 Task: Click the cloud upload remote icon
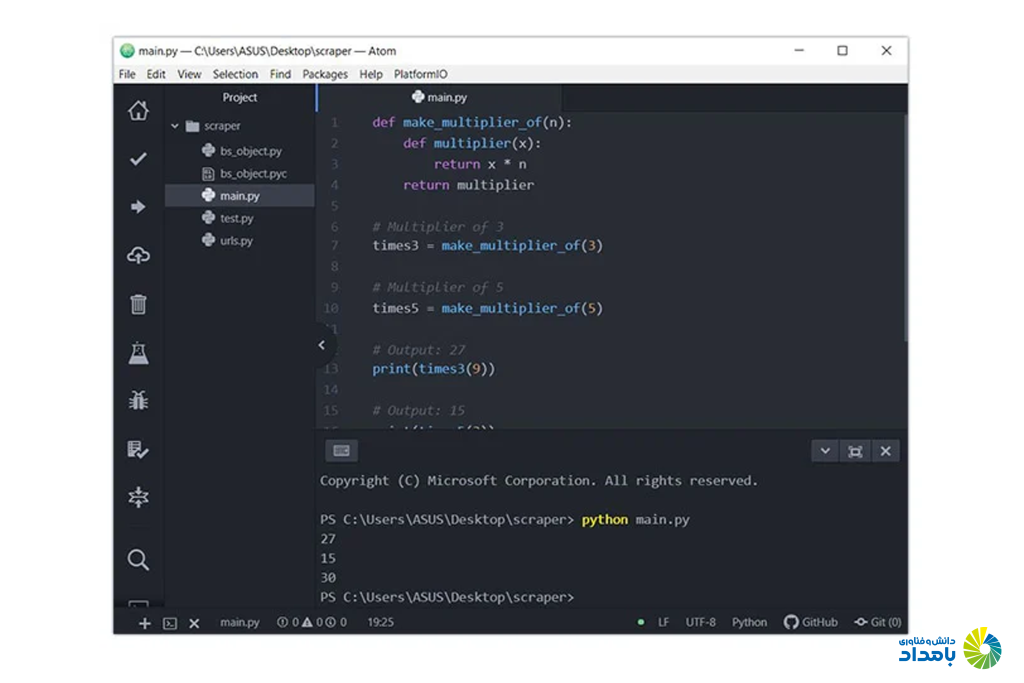[x=138, y=255]
